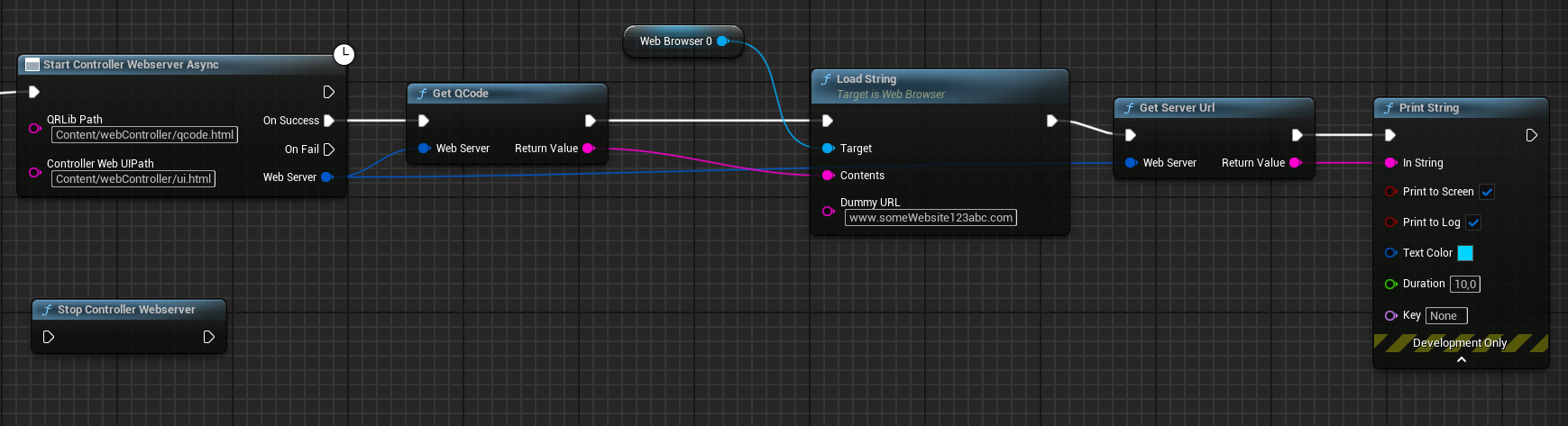This screenshot has height=426, width=1568.
Task: Click the Load String Target input pin
Action: click(828, 149)
